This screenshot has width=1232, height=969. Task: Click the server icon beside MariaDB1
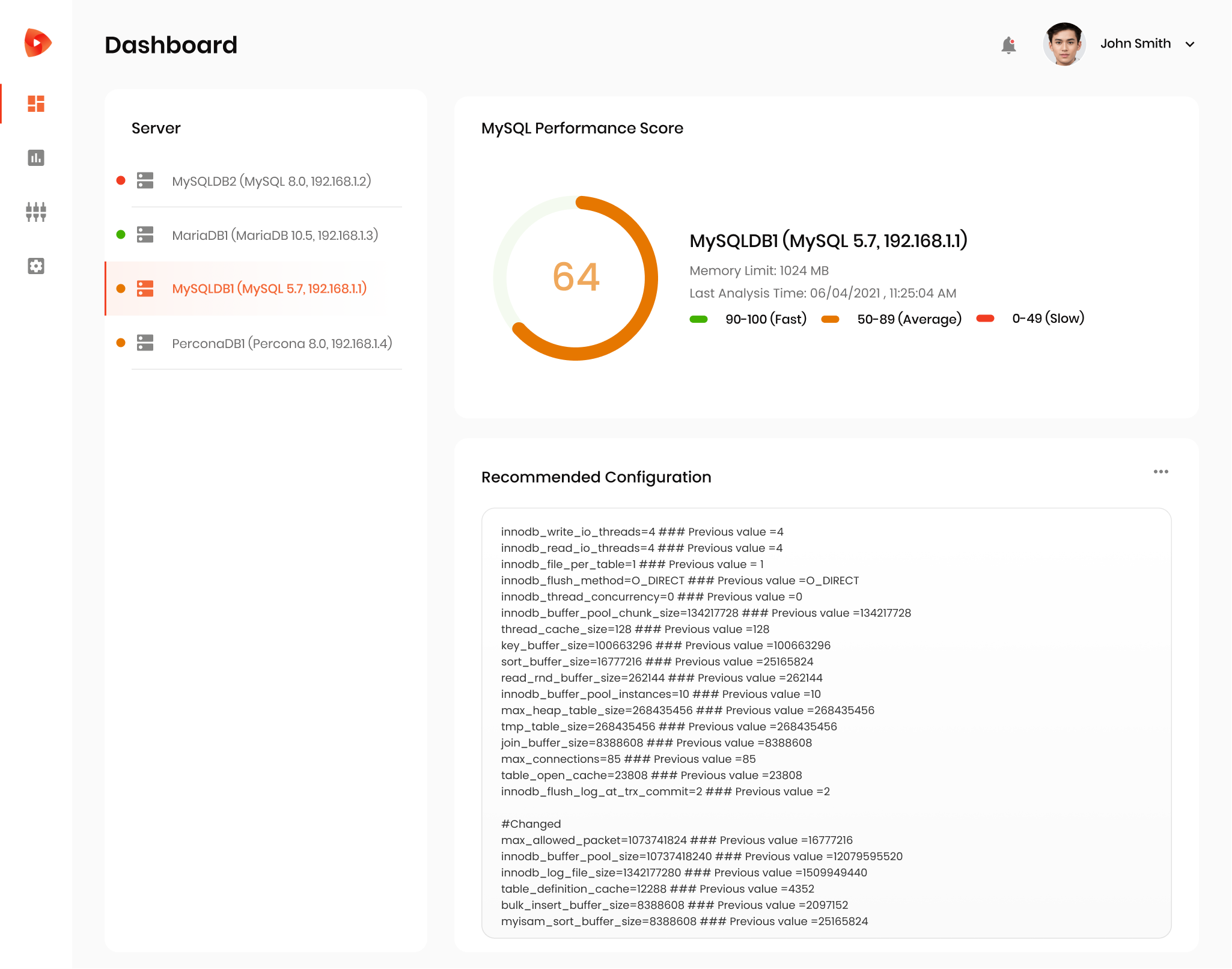pos(145,234)
